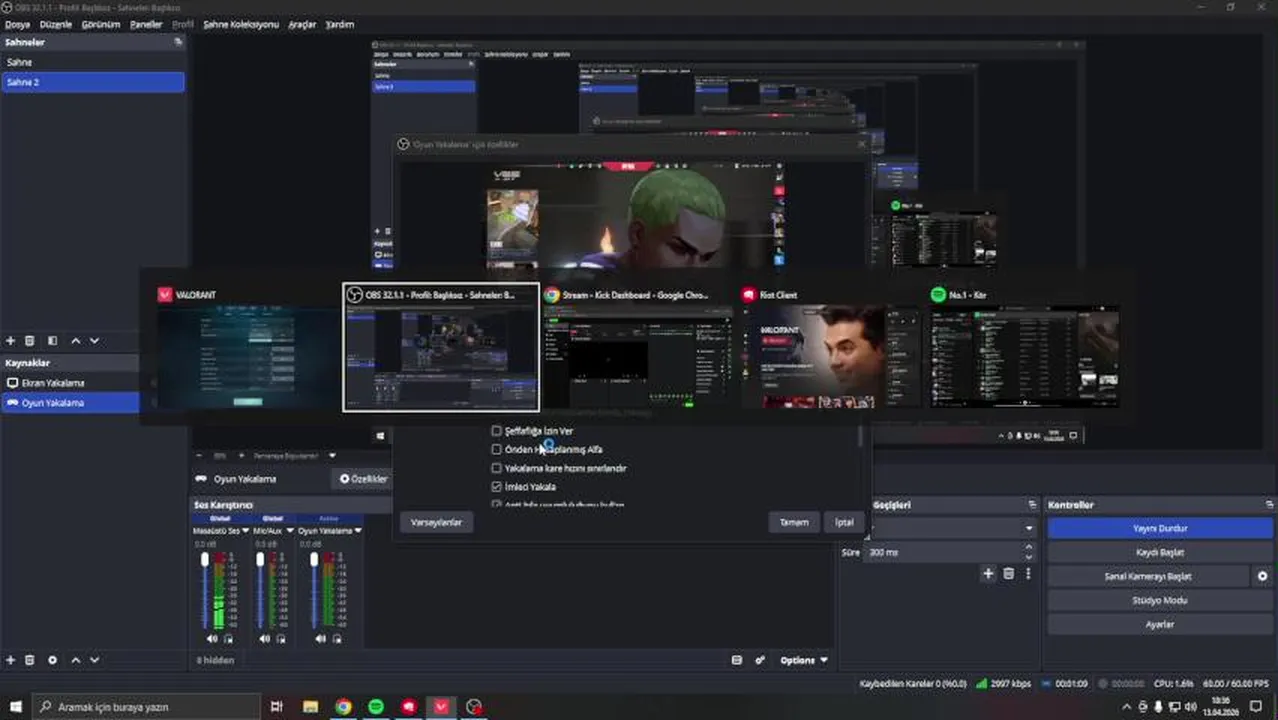Open Mic/Aux channel dropdown arrow
Image resolution: width=1278 pixels, height=720 pixels.
click(289, 531)
